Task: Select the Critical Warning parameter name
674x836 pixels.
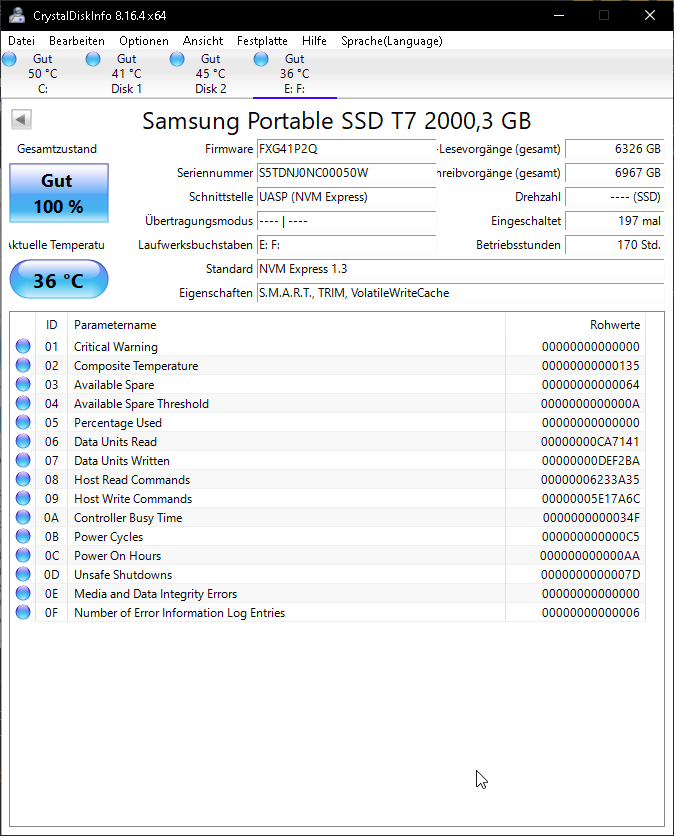Action: [x=116, y=347]
